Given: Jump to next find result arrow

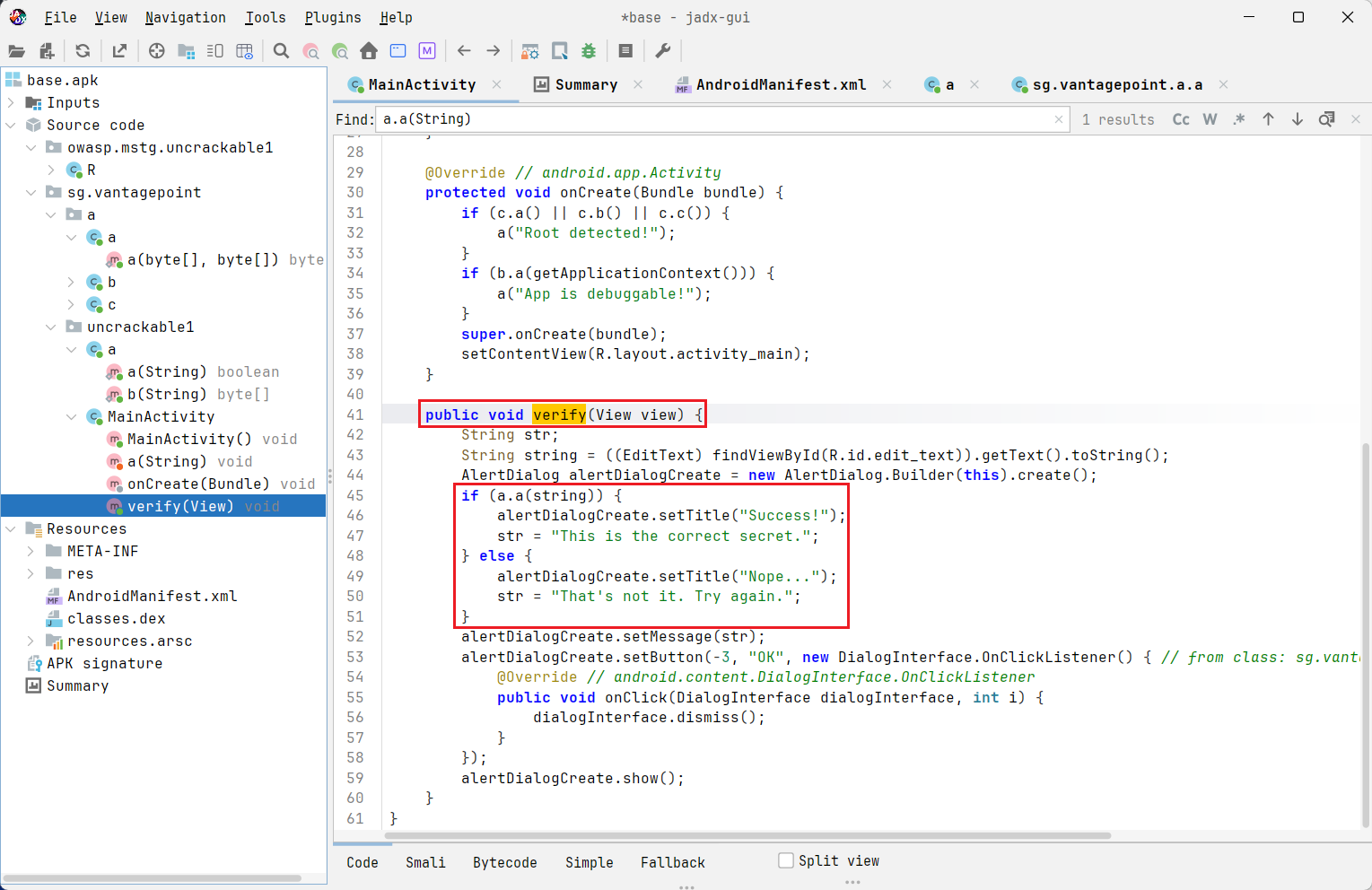Looking at the screenshot, I should [x=1298, y=119].
